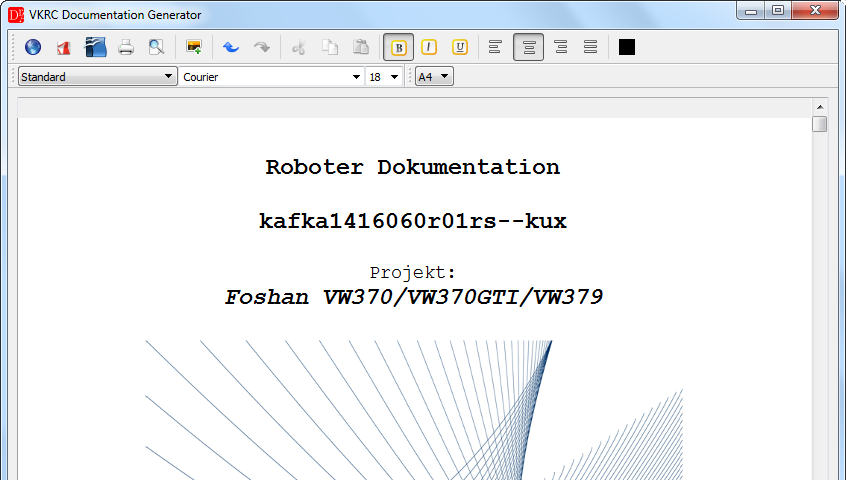The width and height of the screenshot is (846, 480).
Task: Maximize the VKRC Documentation Generator window
Action: point(778,10)
